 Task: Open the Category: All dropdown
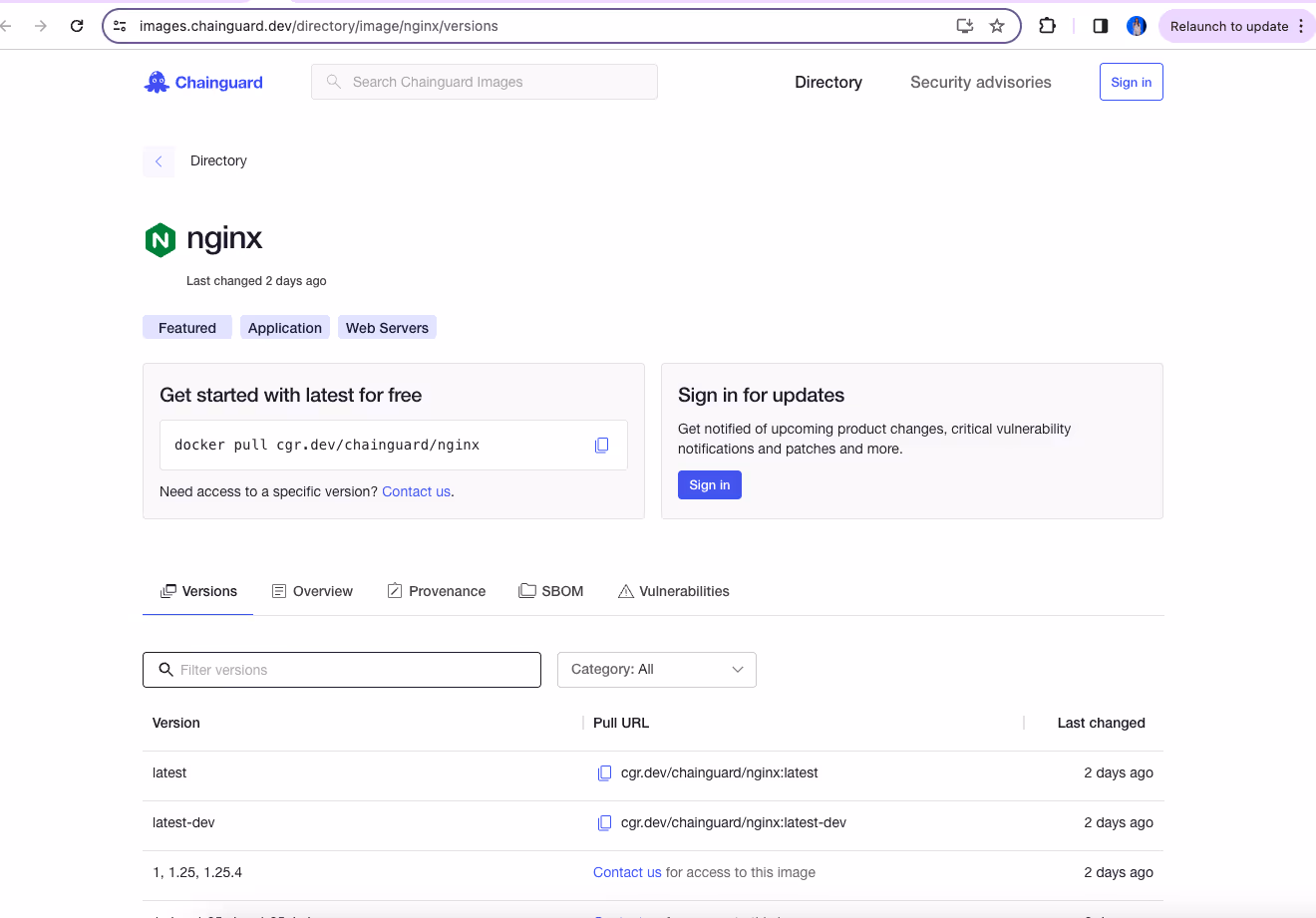click(x=657, y=670)
